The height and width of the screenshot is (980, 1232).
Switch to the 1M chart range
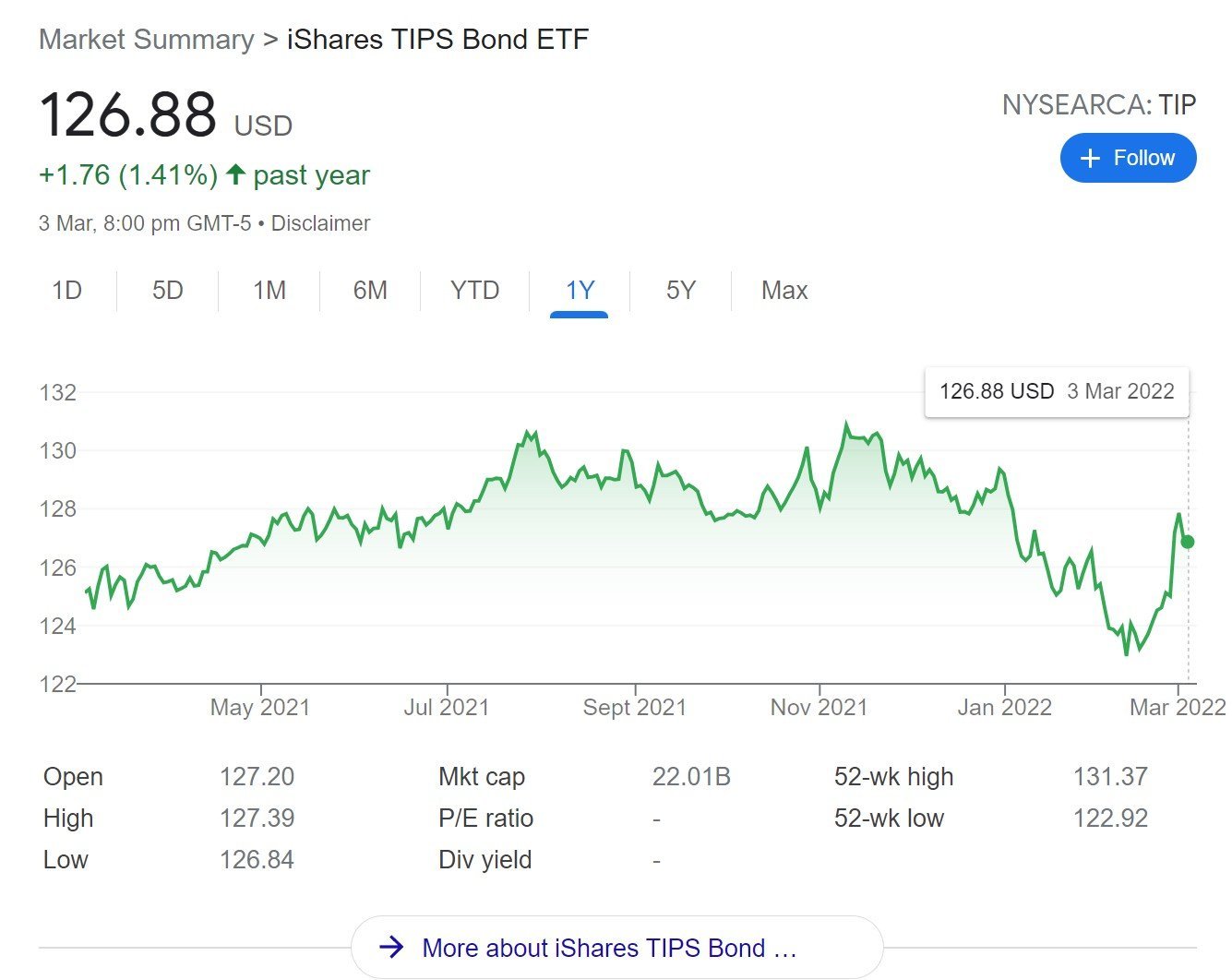pyautogui.click(x=269, y=291)
